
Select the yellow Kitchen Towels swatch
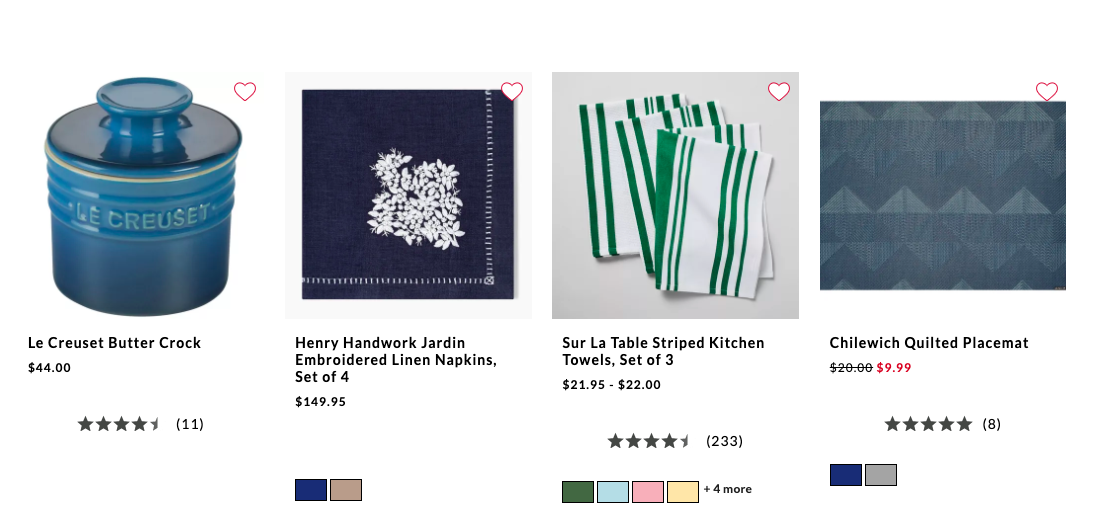pyautogui.click(x=683, y=492)
